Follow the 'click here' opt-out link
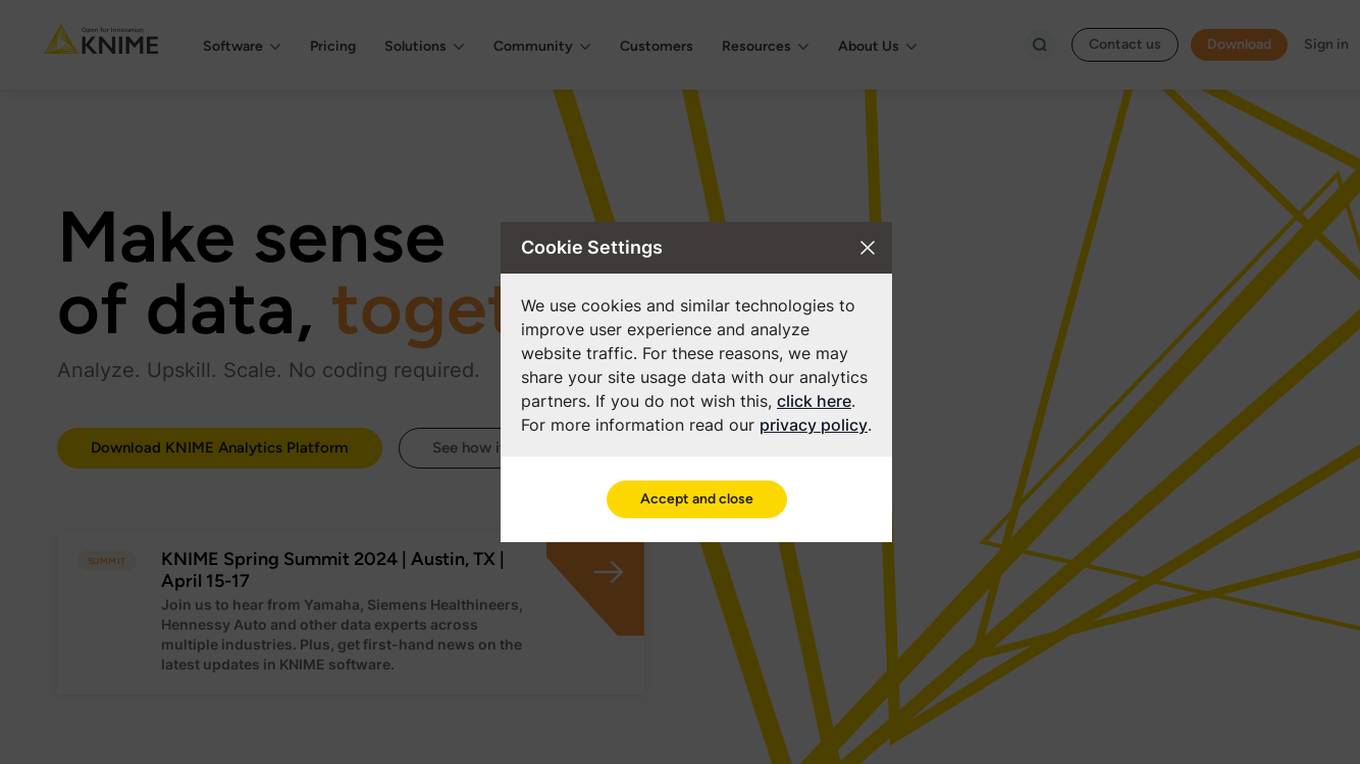 coord(814,401)
